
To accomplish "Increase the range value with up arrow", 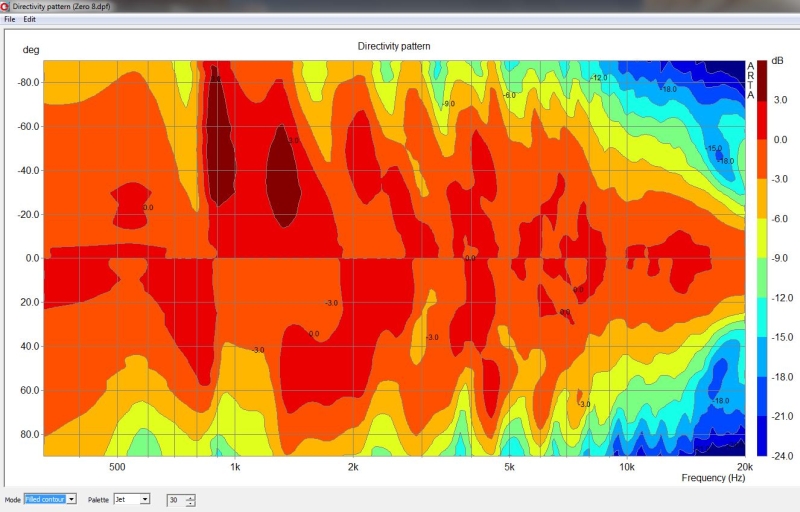I will pyautogui.click(x=191, y=496).
